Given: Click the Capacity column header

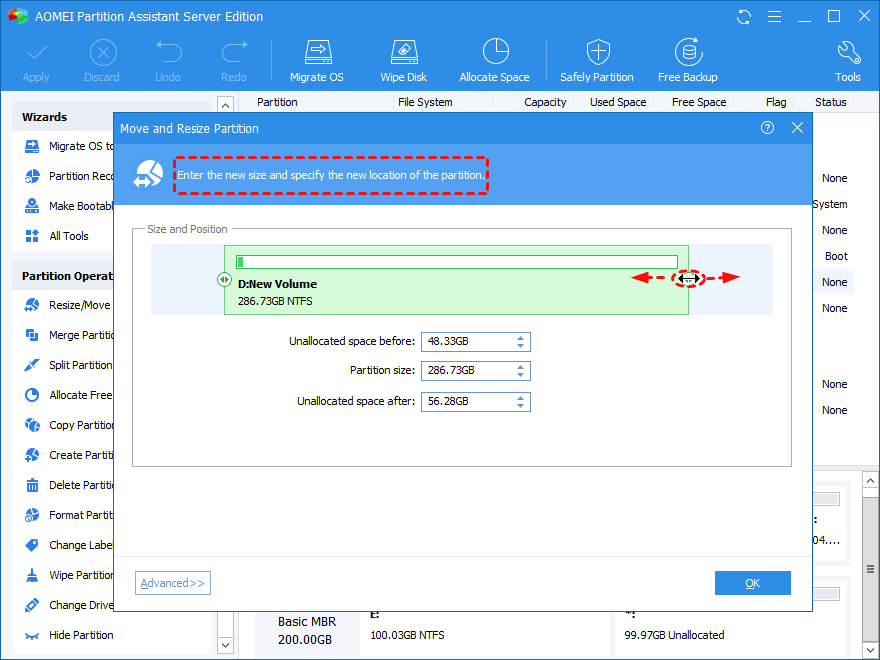Looking at the screenshot, I should tap(546, 102).
